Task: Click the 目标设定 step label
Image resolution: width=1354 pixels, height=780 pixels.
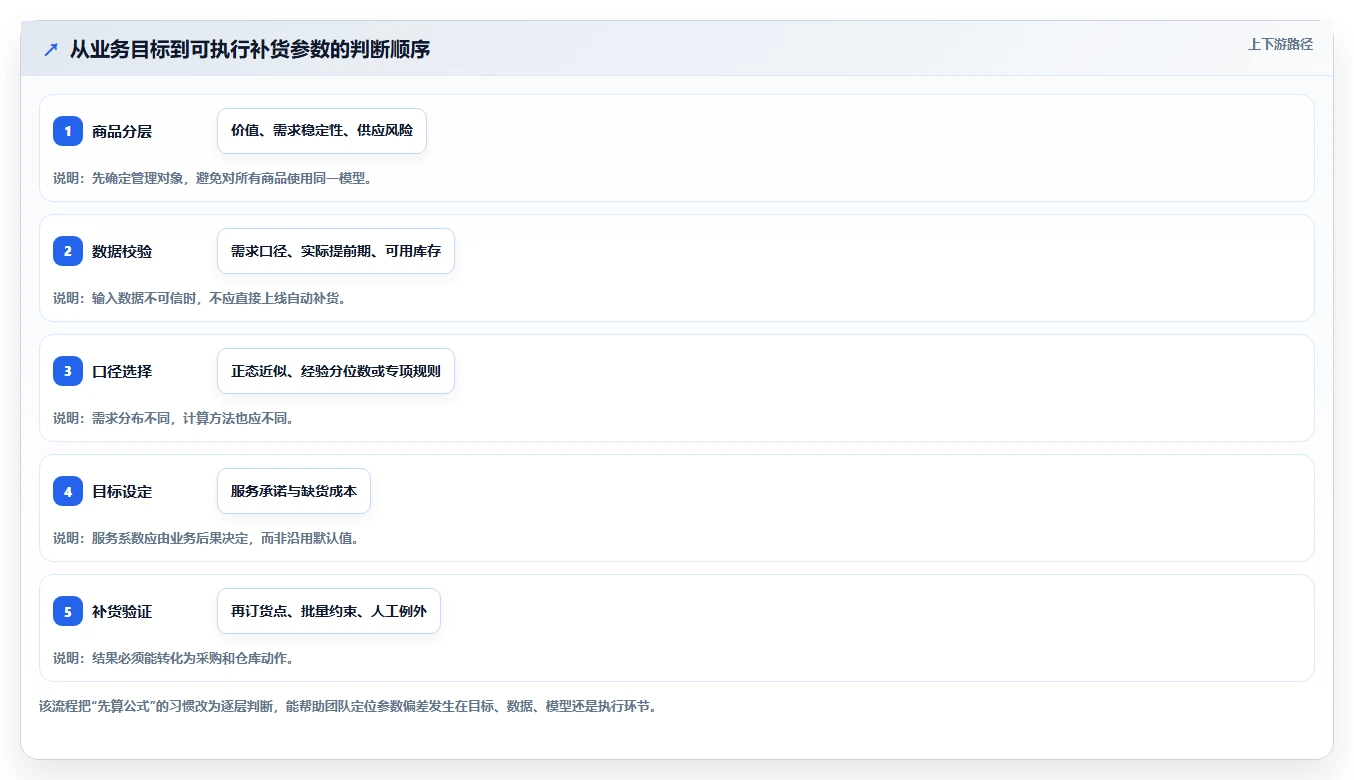Action: point(122,491)
